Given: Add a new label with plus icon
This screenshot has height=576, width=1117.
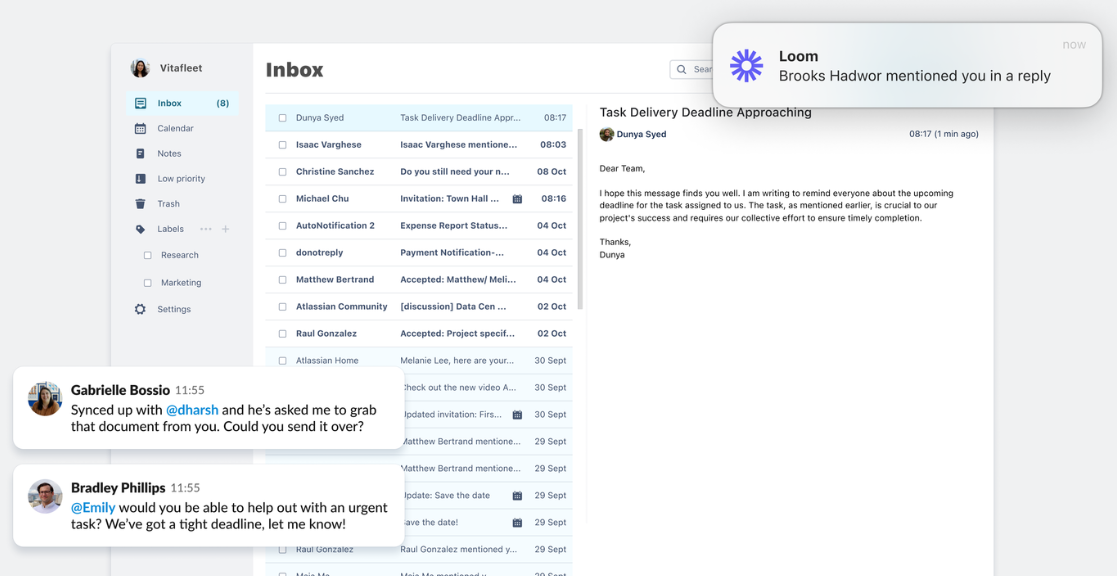Looking at the screenshot, I should pyautogui.click(x=225, y=229).
